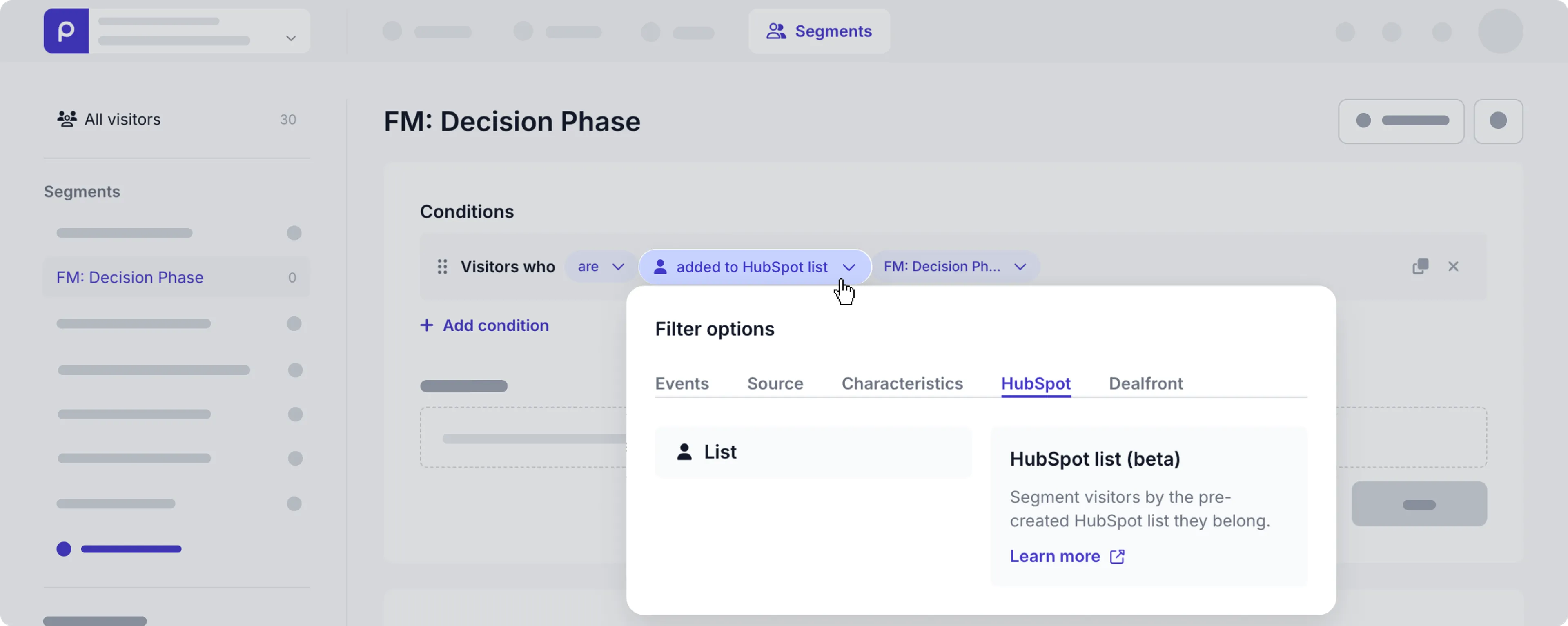Open the workspace selector chevron at top left
The width and height of the screenshot is (1568, 626).
[291, 38]
